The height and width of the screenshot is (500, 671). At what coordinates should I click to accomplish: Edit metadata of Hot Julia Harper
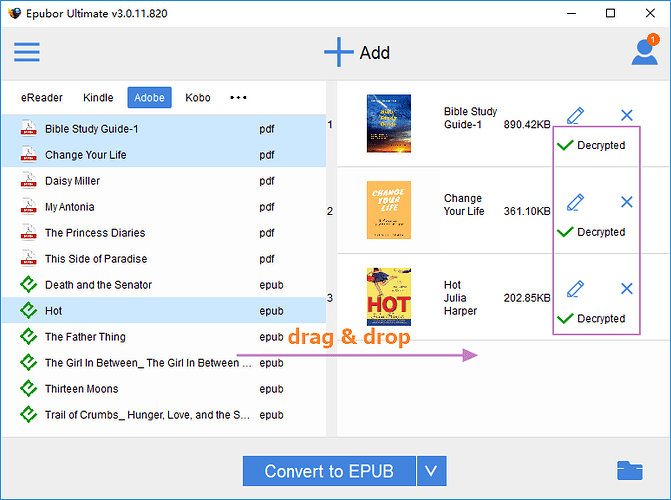click(575, 289)
